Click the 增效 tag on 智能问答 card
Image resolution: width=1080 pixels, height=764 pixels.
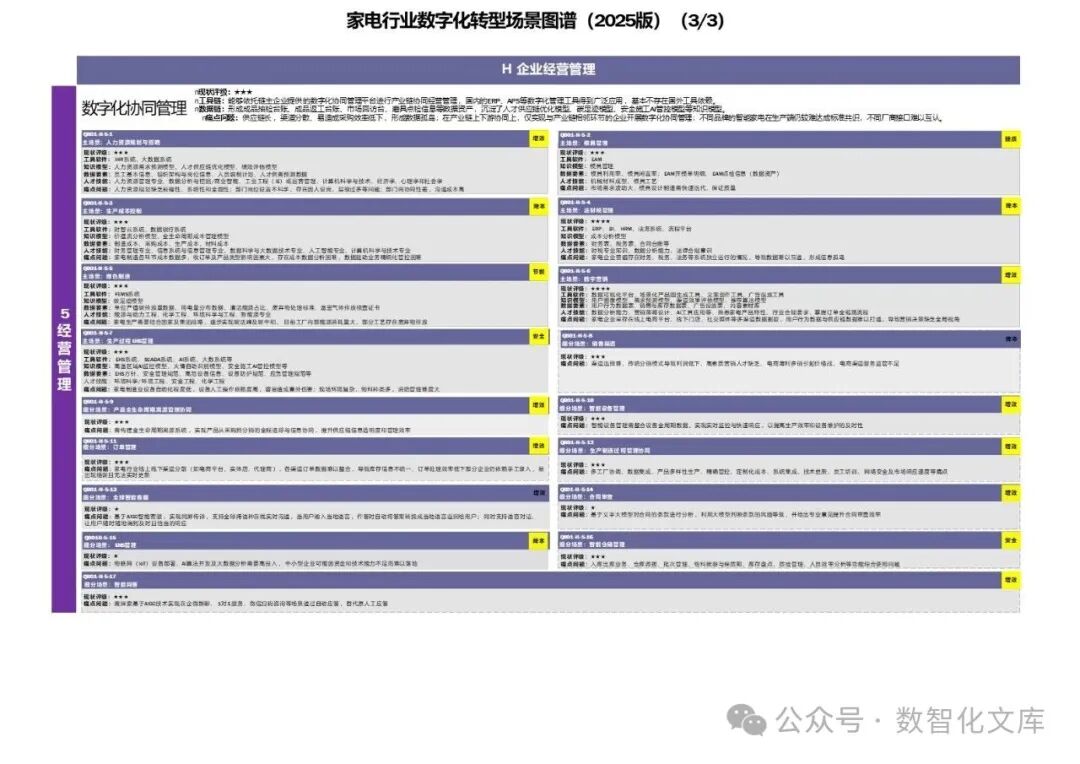1010,581
